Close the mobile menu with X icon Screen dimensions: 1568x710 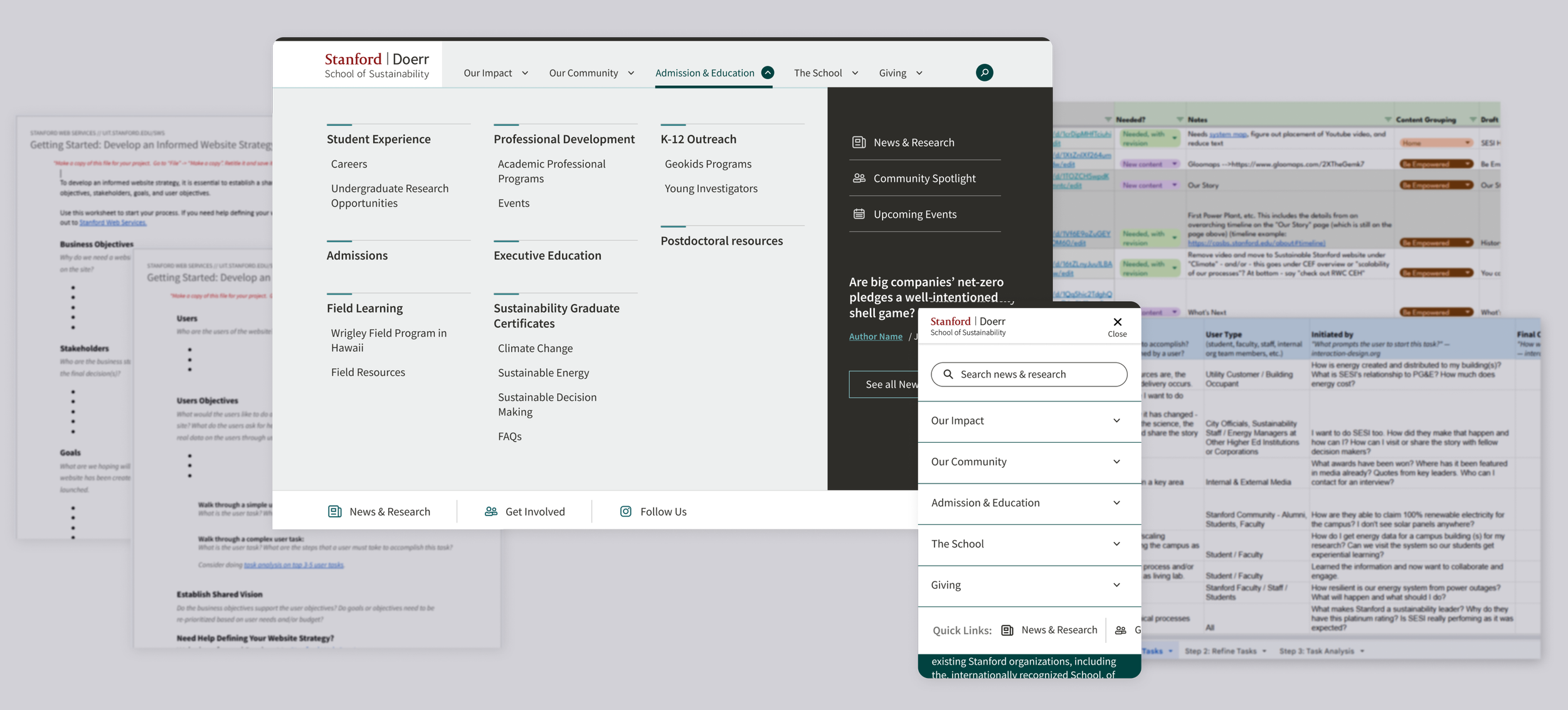(x=1117, y=322)
